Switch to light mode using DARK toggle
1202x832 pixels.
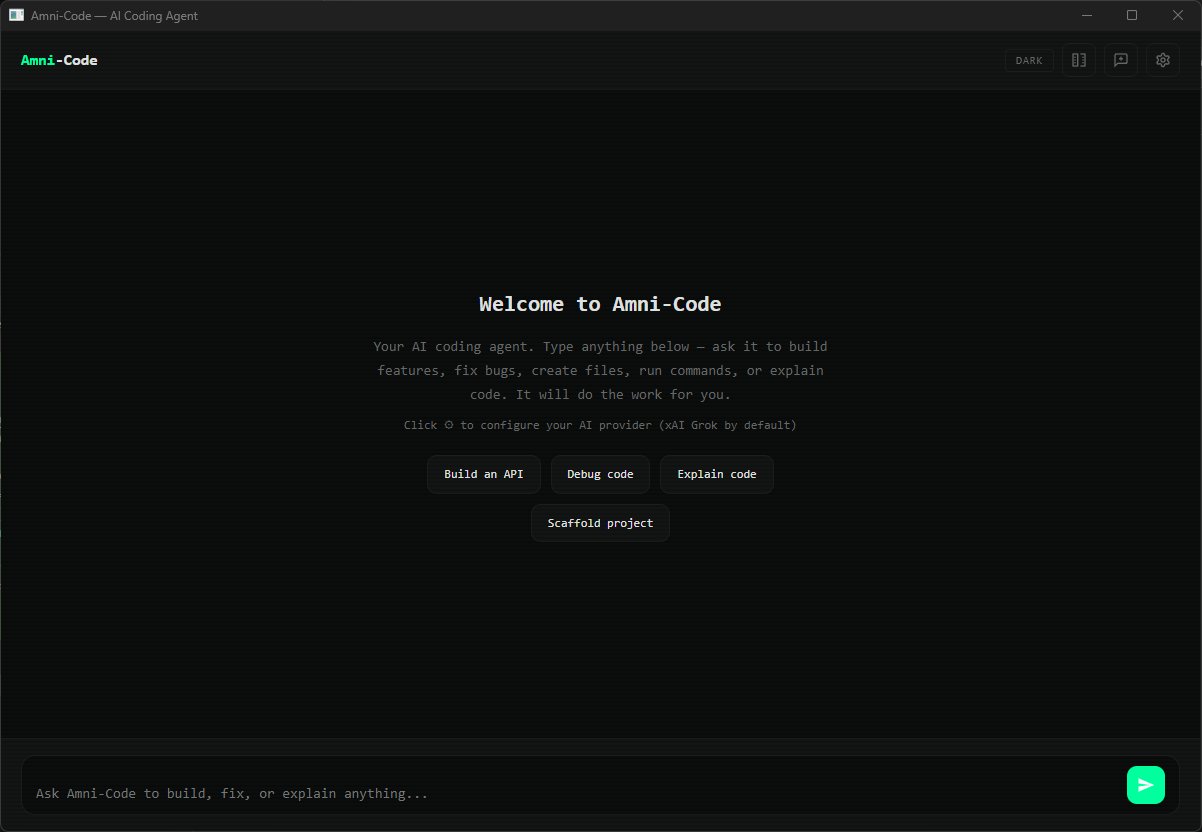(1029, 60)
